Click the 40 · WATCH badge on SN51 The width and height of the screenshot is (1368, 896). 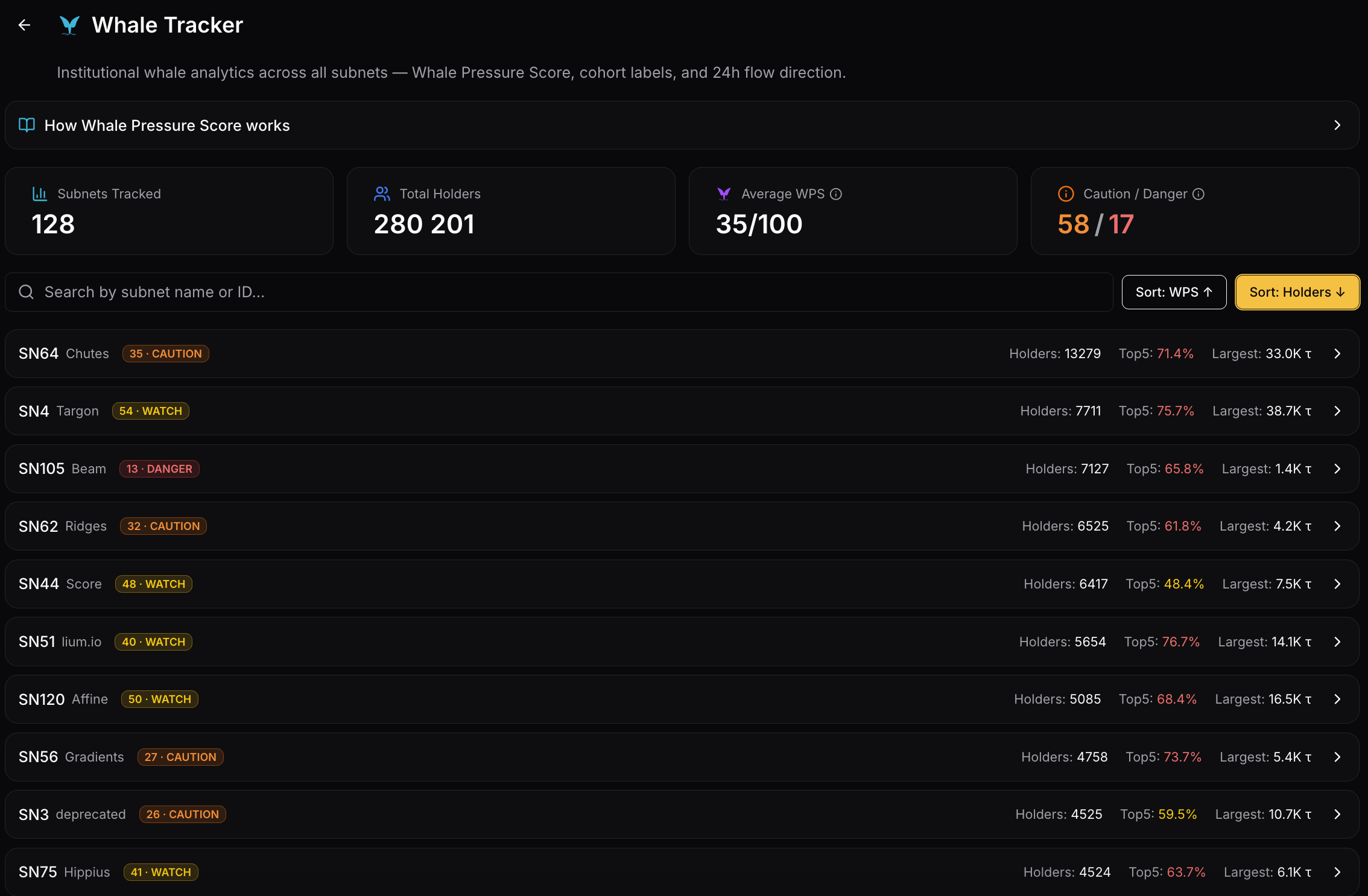point(154,642)
